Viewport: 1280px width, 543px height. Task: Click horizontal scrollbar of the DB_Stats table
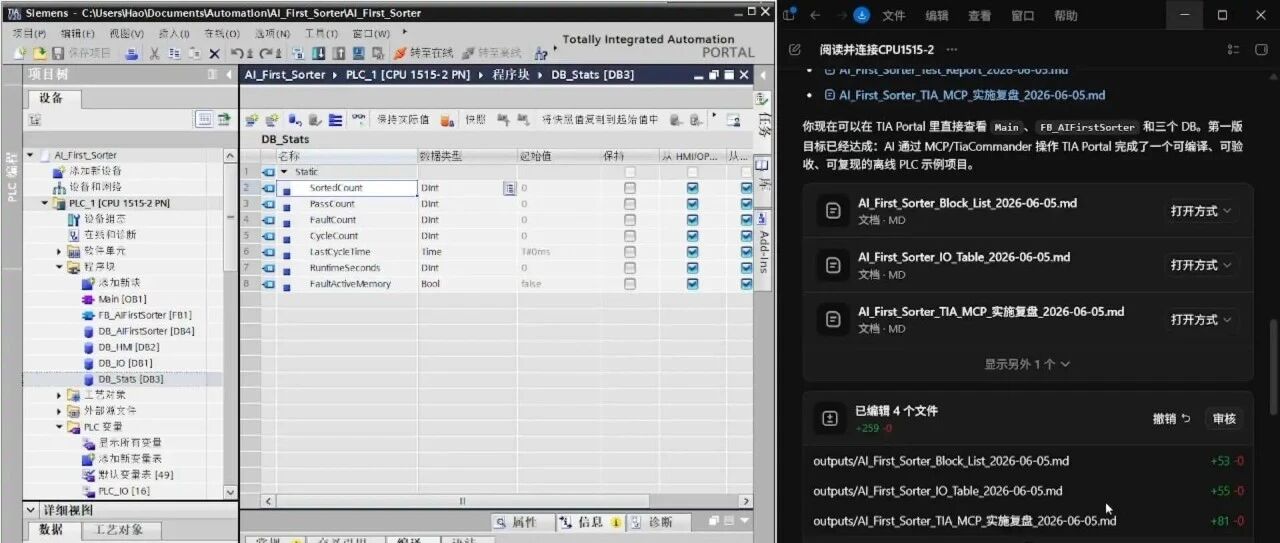click(x=461, y=501)
